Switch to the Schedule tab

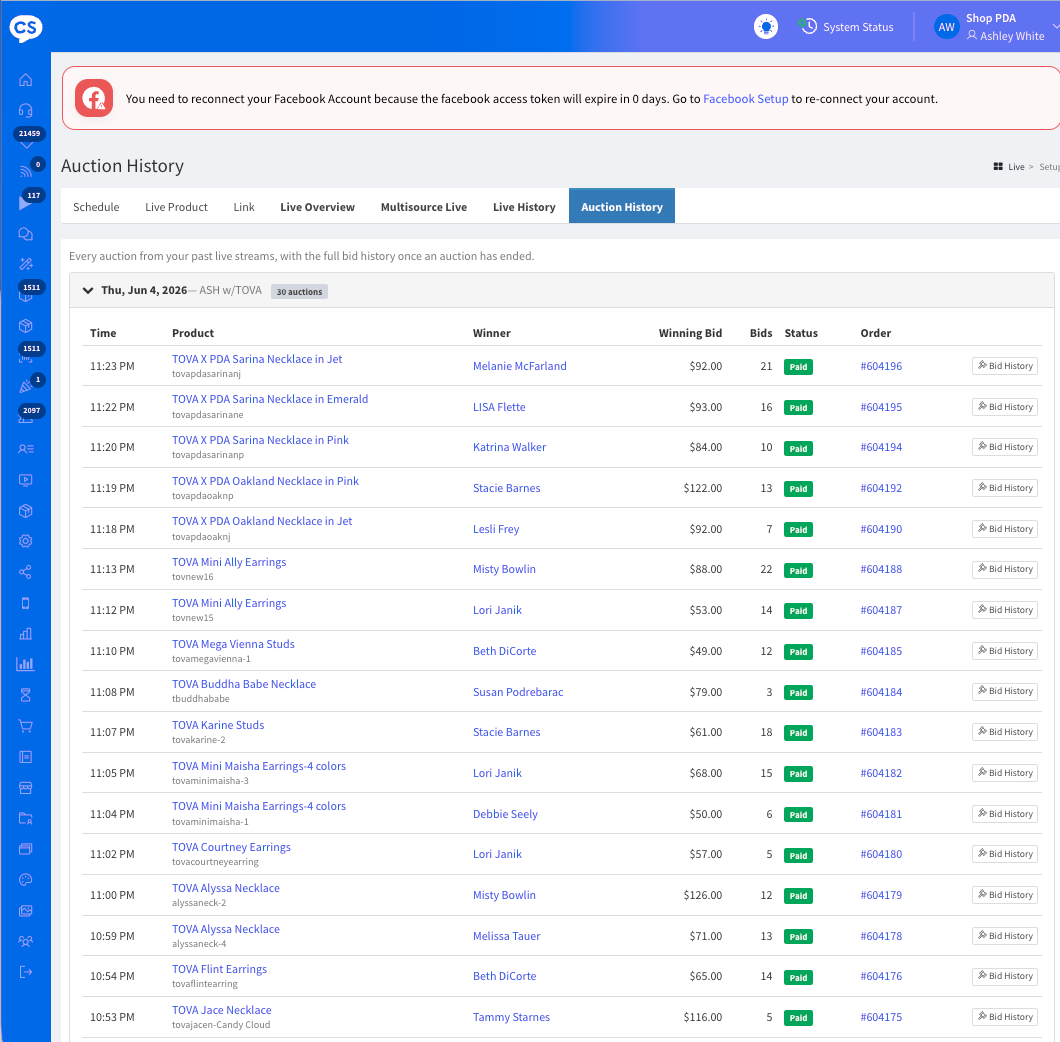pyautogui.click(x=96, y=207)
